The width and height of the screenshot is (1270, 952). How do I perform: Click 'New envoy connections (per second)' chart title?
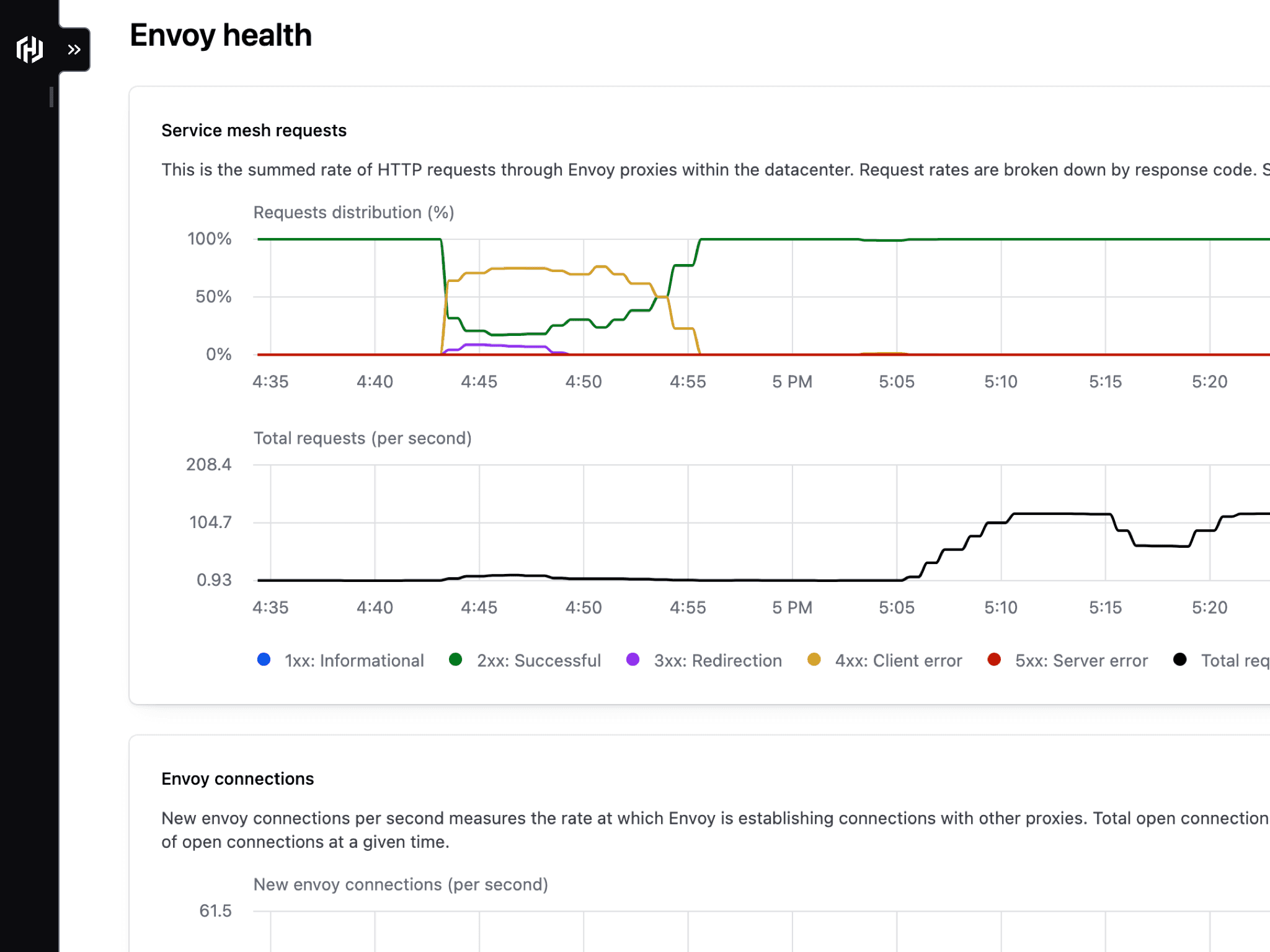tap(401, 885)
